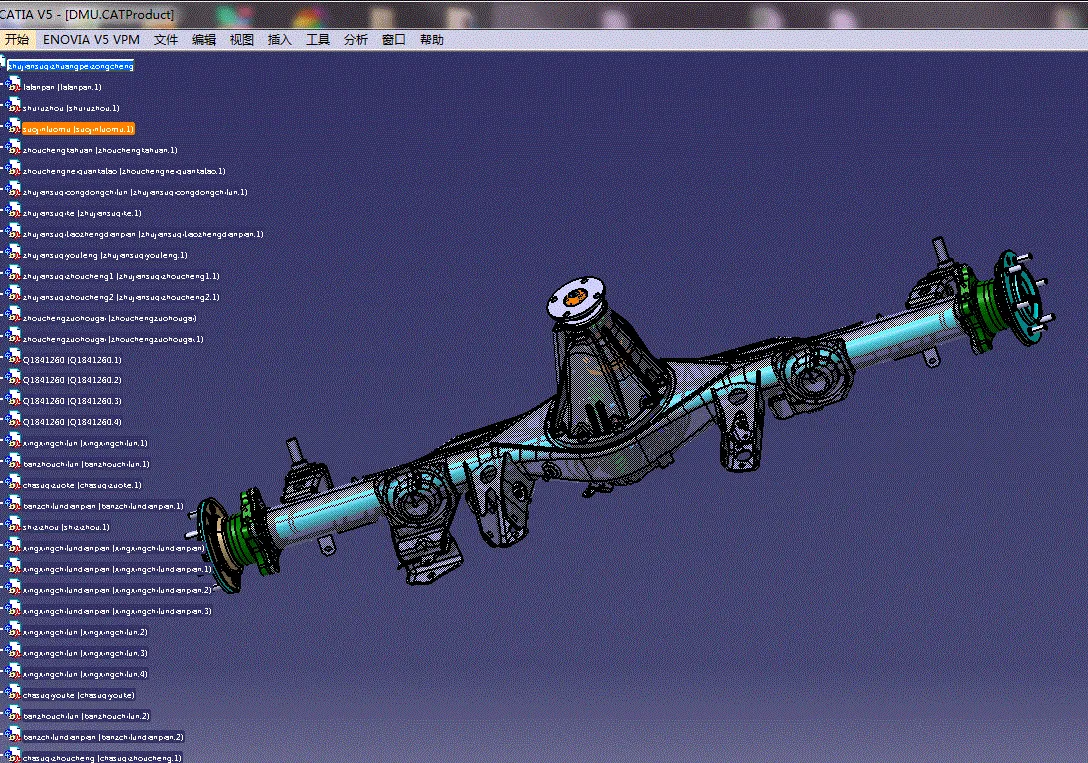Select zhouchengzuohougai.1 tree label

(x=113, y=339)
